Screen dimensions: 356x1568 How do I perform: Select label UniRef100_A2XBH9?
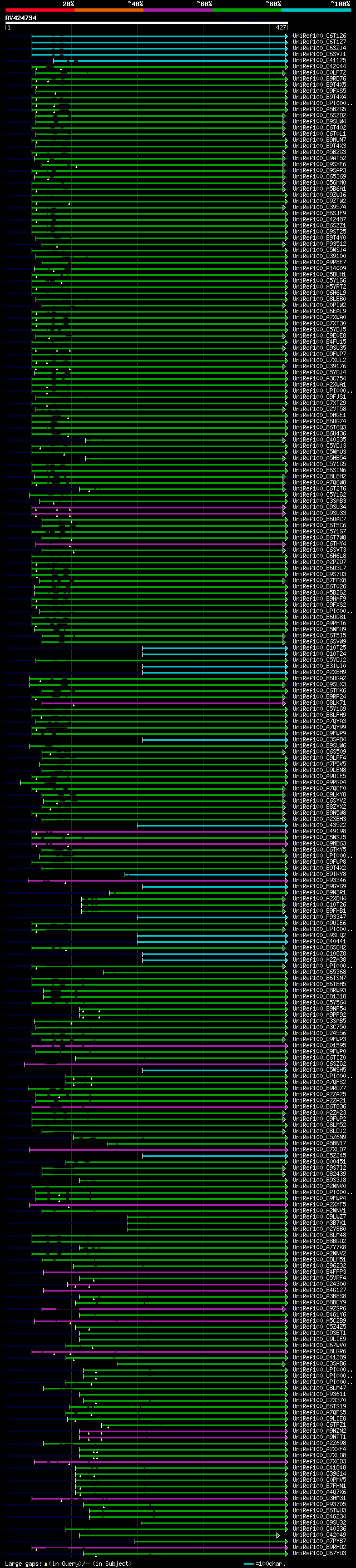[319, 672]
